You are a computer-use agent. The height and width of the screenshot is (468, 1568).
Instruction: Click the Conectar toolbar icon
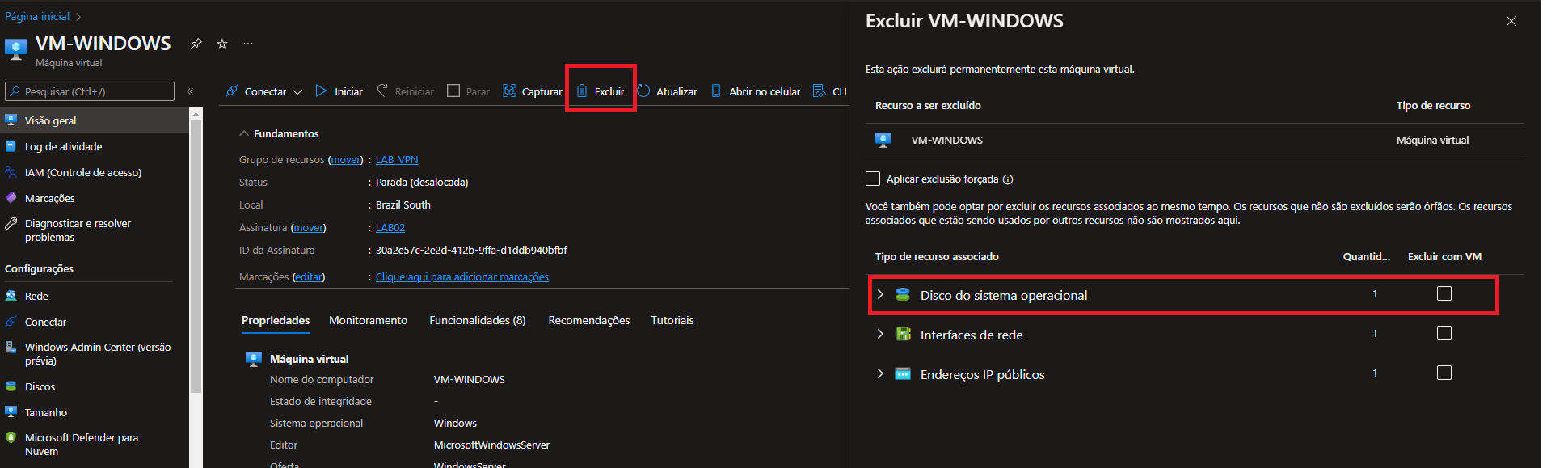[x=232, y=91]
